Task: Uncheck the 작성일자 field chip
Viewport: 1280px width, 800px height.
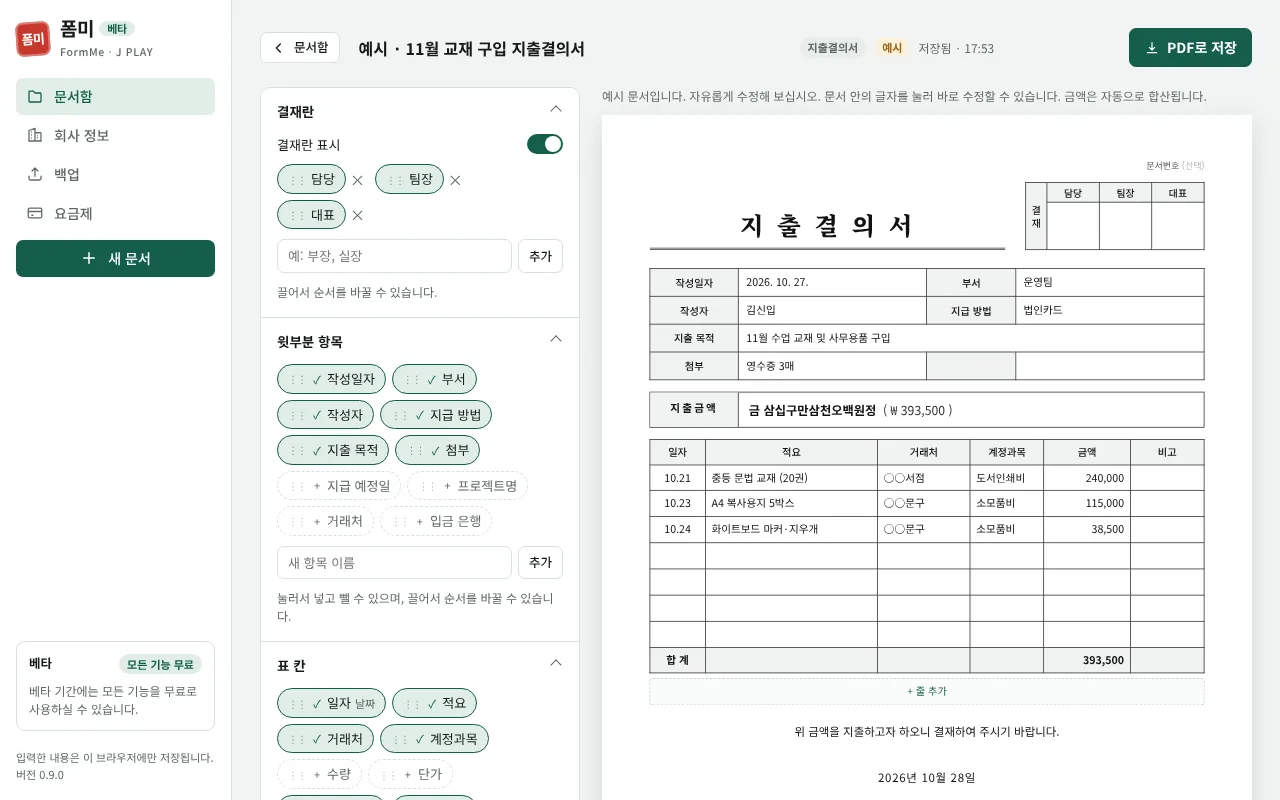Action: tap(331, 379)
